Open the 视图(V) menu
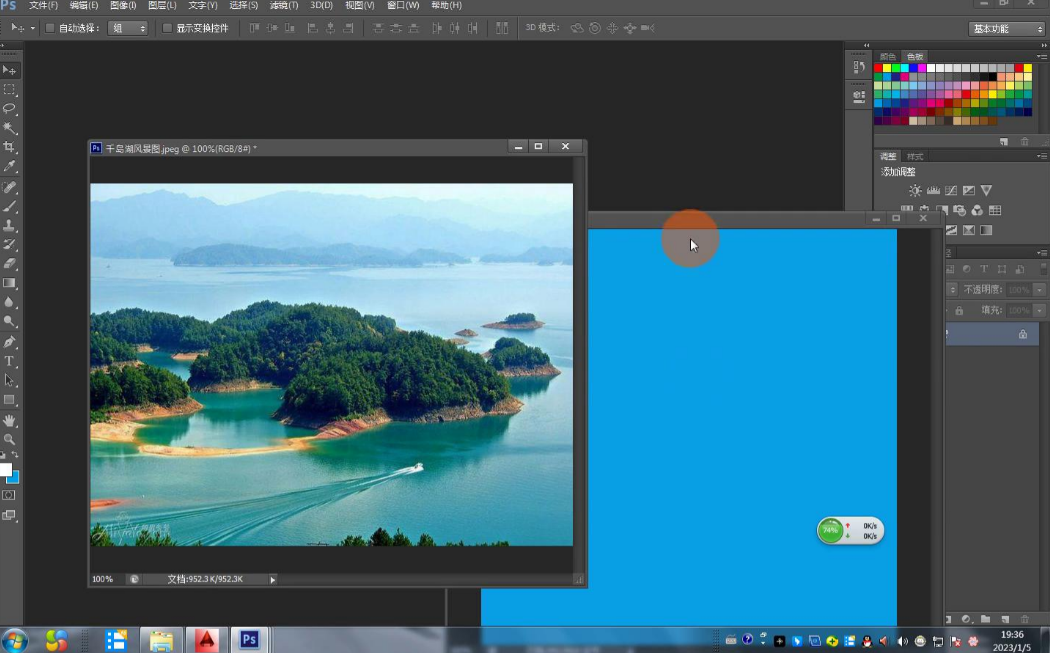1050x653 pixels. point(360,5)
